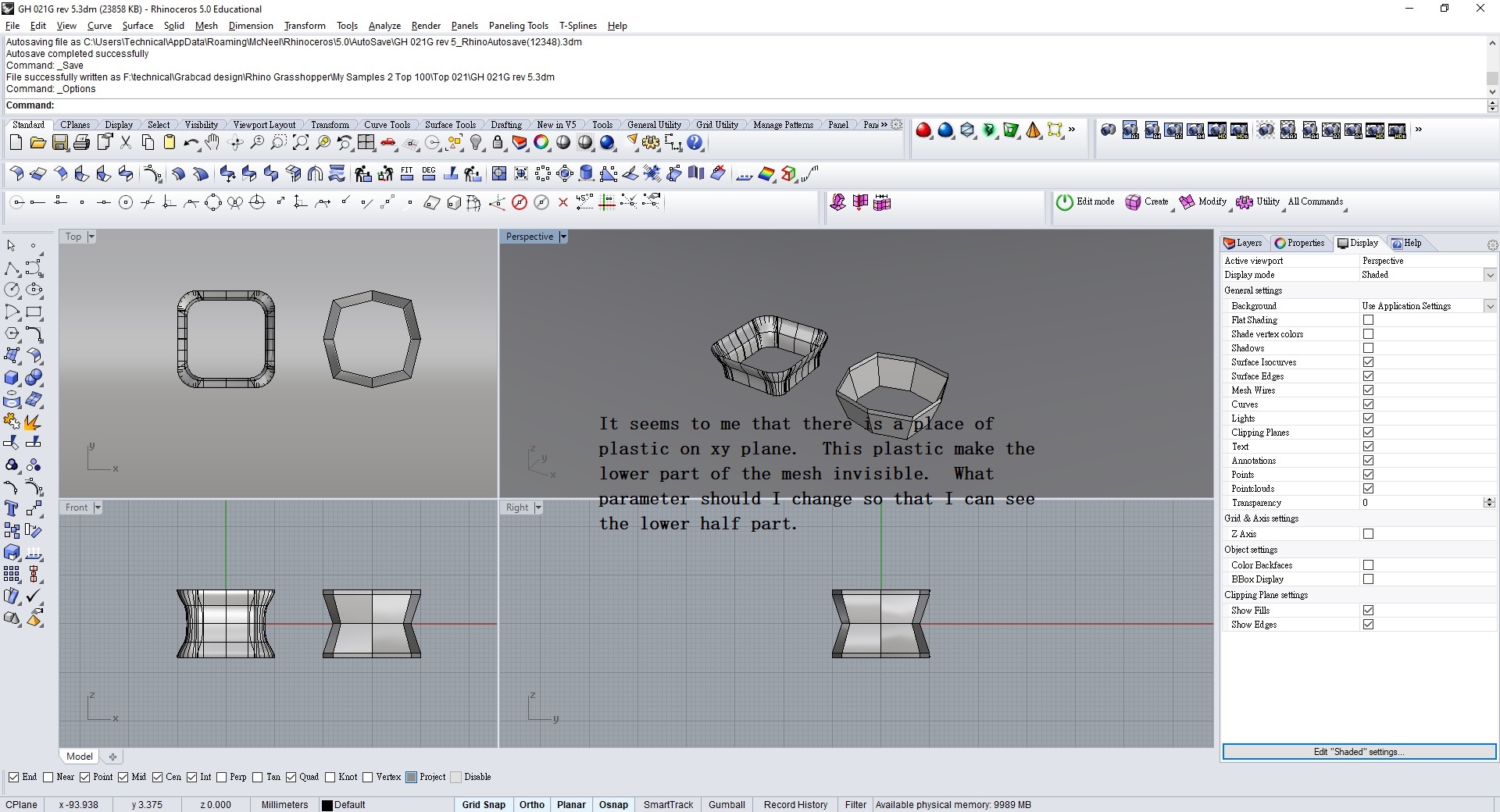Click the Text object tool in sidebar
The height and width of the screenshot is (812, 1500).
pyautogui.click(x=12, y=509)
